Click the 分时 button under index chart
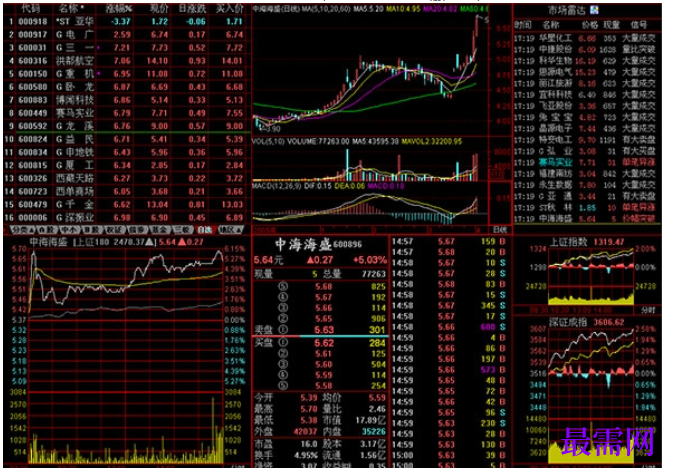Screen dimensions: 673x473 coord(649,310)
